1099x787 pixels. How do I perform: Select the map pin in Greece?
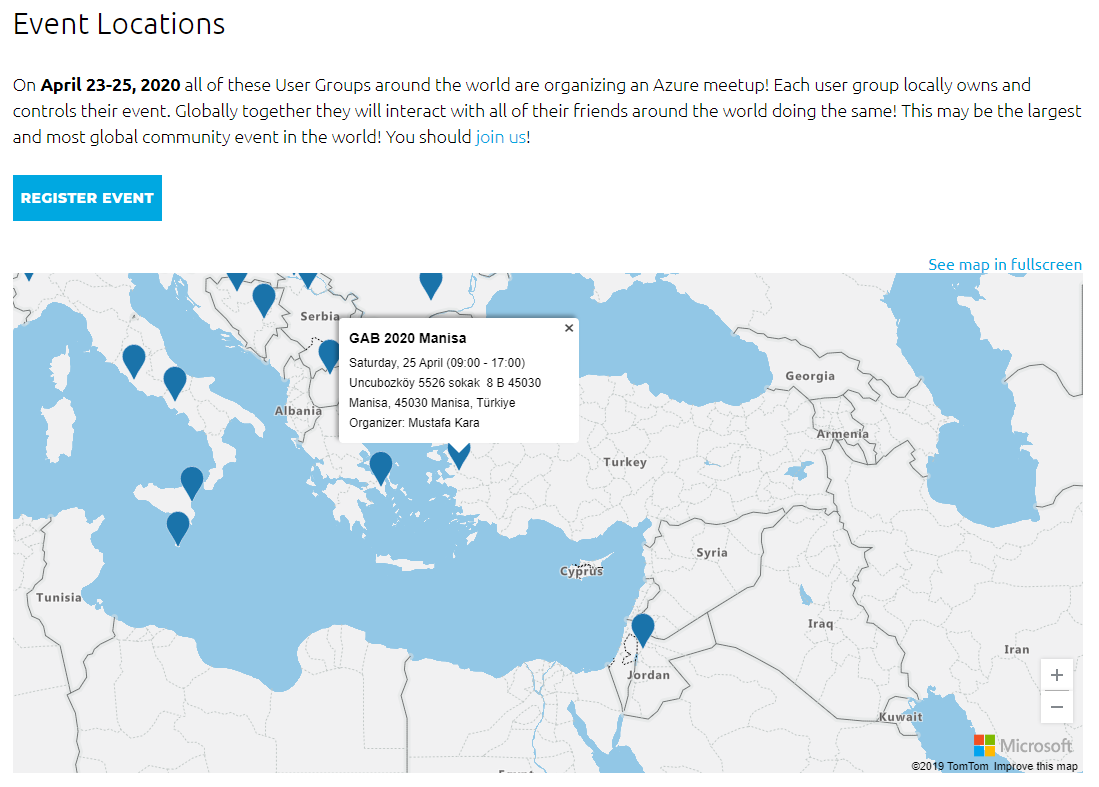pos(381,465)
